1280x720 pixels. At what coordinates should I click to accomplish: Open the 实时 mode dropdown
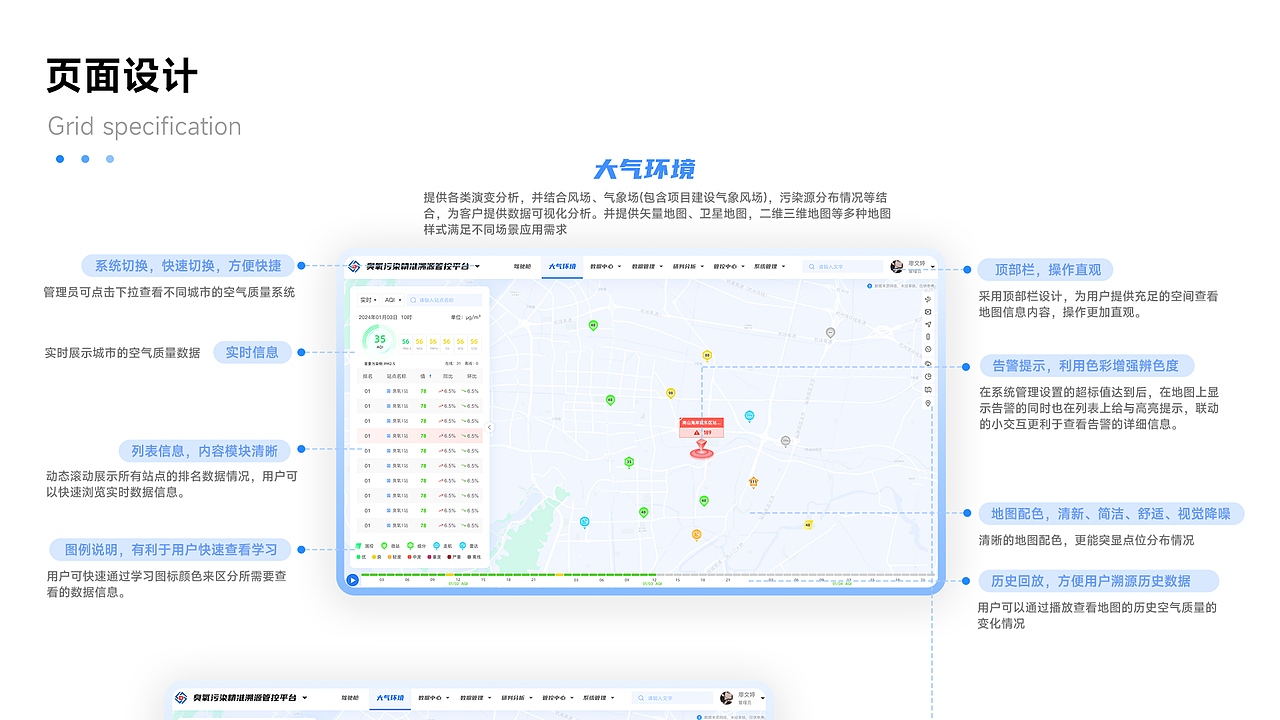point(369,299)
